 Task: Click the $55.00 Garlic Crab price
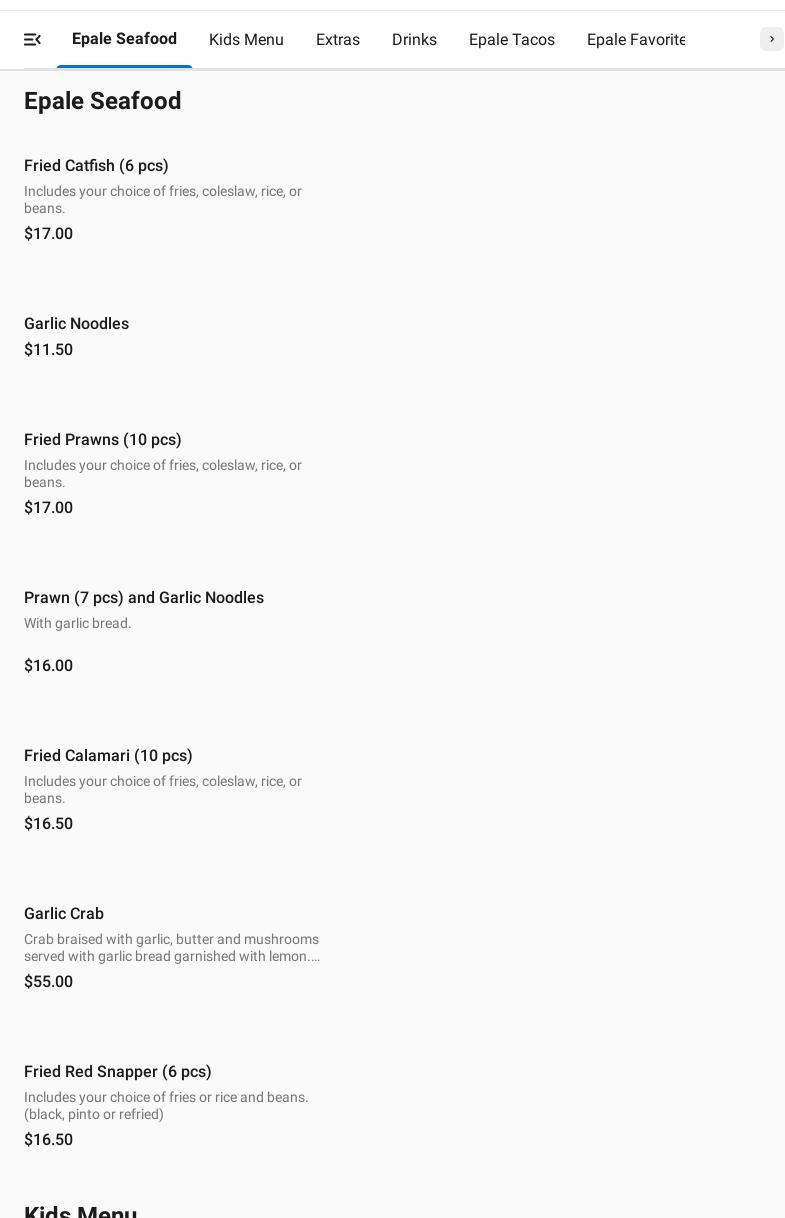point(48,982)
